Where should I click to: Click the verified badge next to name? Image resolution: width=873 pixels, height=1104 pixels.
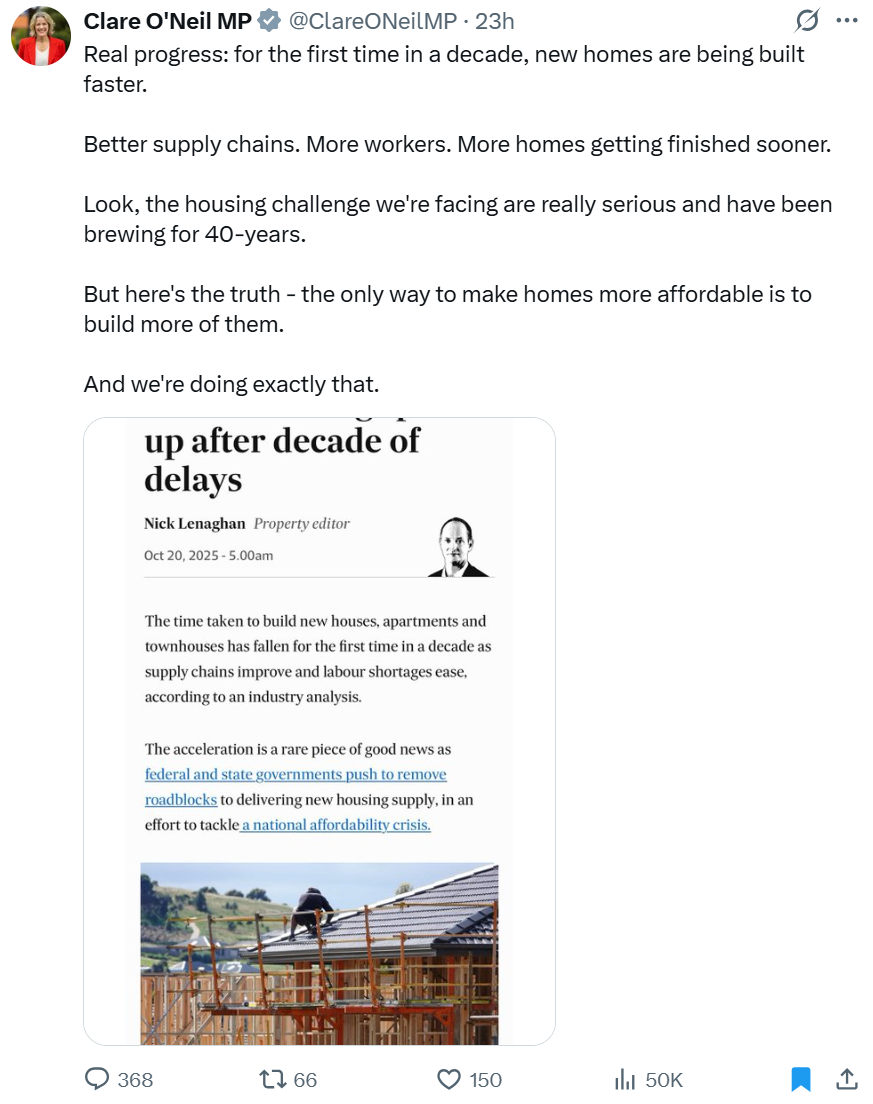coord(268,21)
